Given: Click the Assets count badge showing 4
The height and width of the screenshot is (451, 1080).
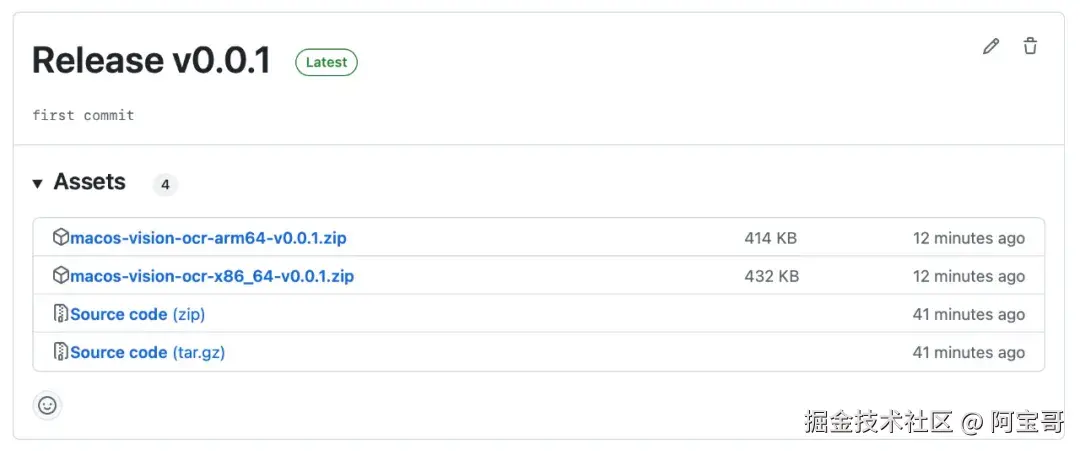Looking at the screenshot, I should click(165, 184).
